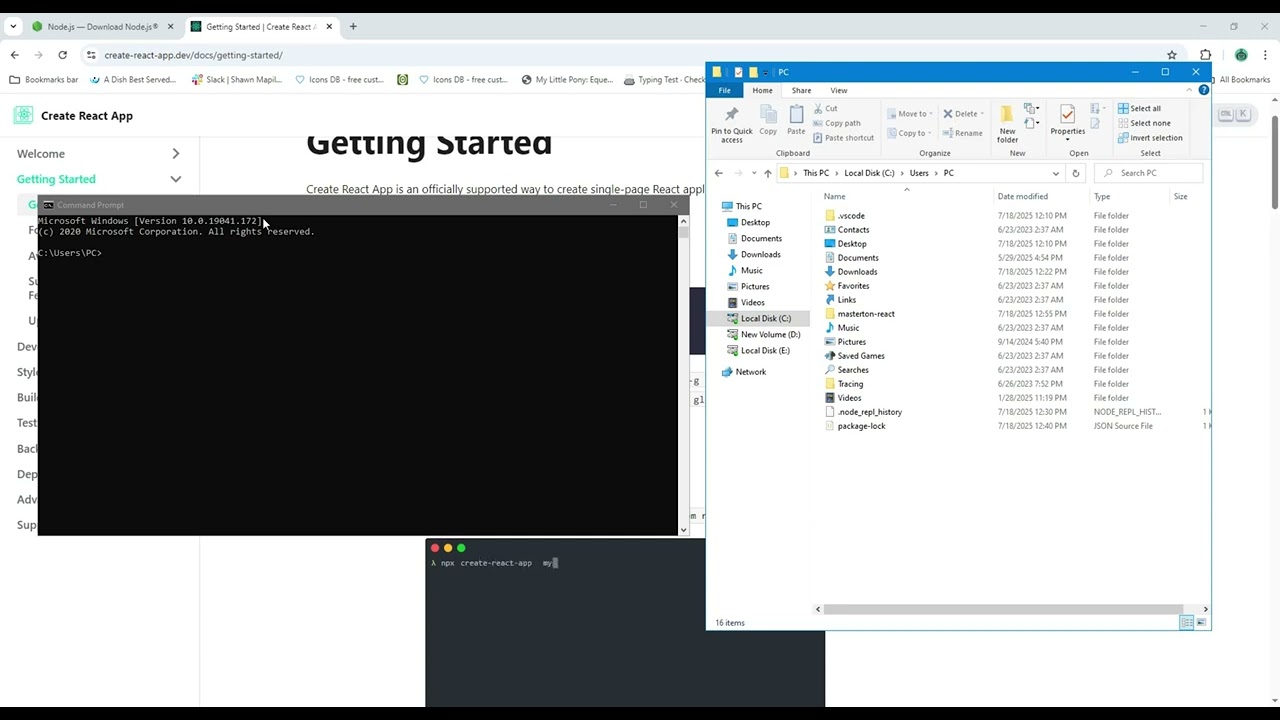Open the Move to dropdown

[x=910, y=114]
